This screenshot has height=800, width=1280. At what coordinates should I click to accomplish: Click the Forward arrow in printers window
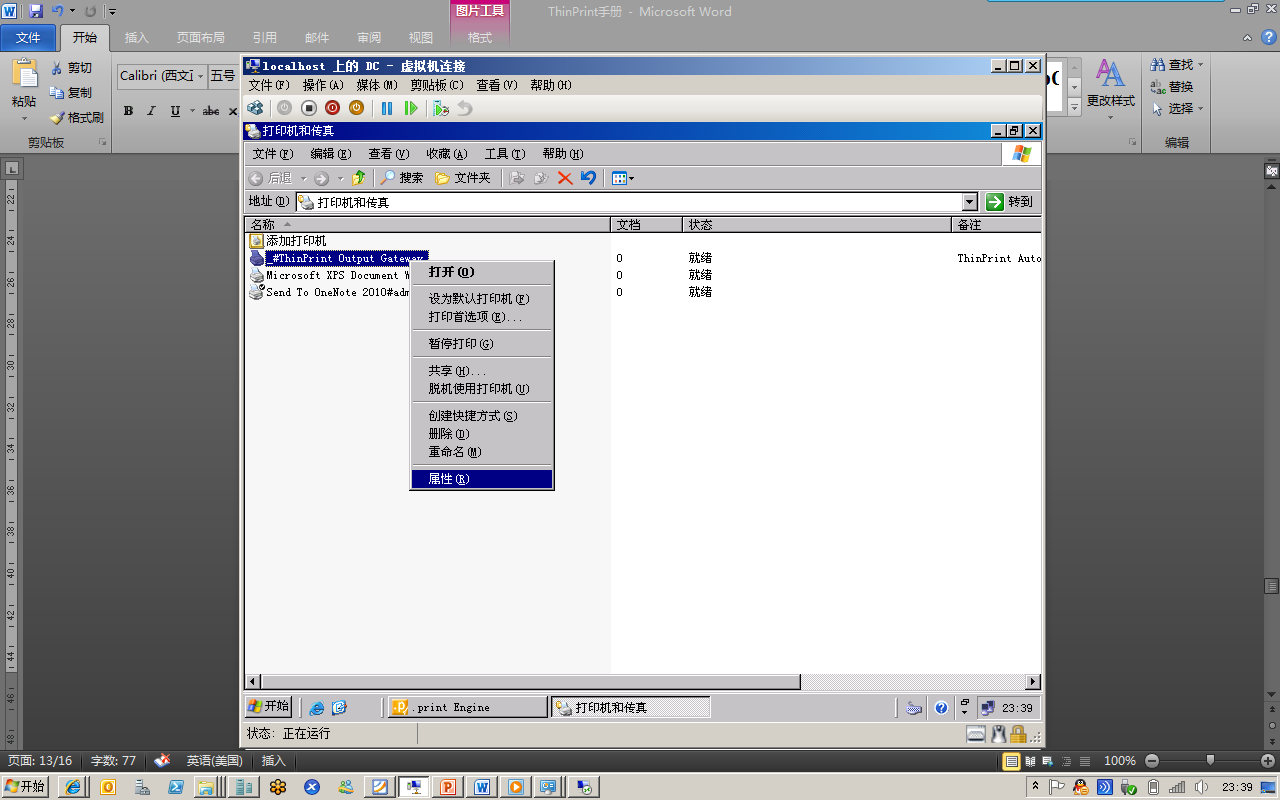[321, 178]
